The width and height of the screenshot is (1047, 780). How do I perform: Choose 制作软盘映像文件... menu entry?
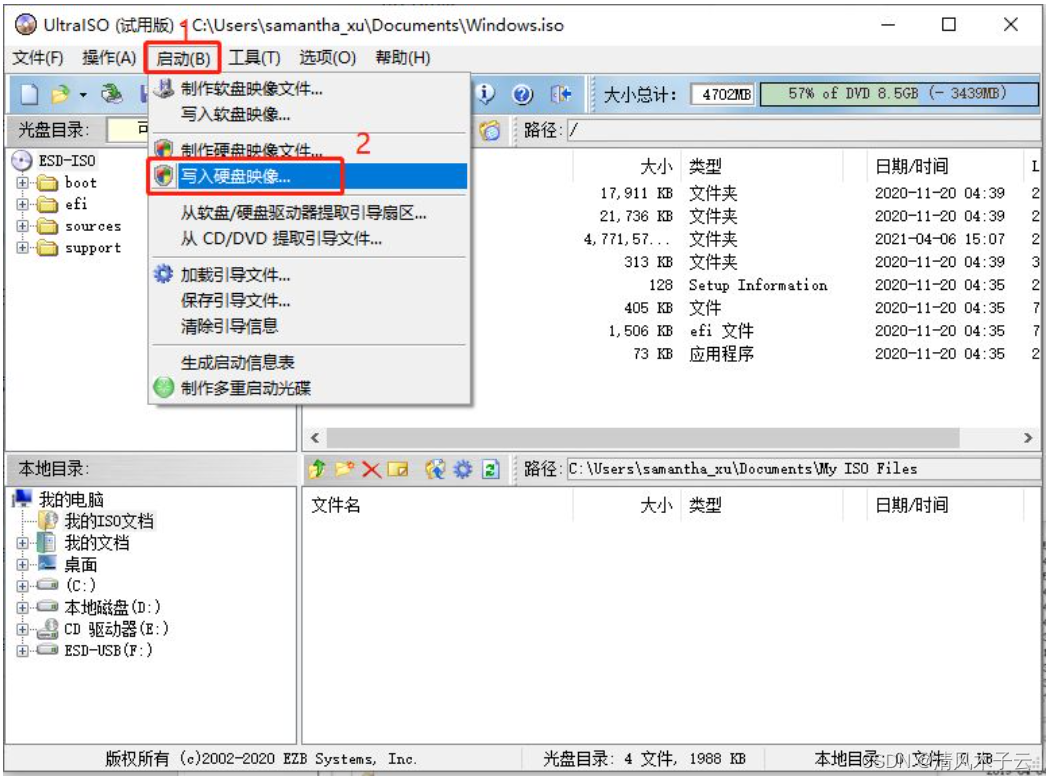click(x=309, y=88)
